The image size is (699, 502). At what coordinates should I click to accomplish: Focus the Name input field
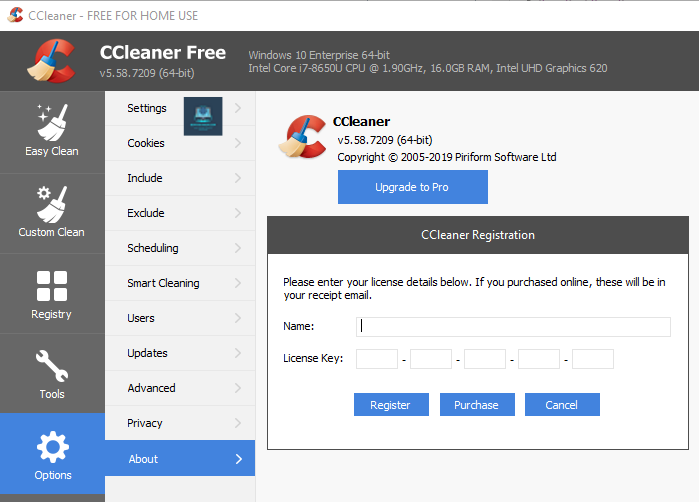[x=513, y=327]
